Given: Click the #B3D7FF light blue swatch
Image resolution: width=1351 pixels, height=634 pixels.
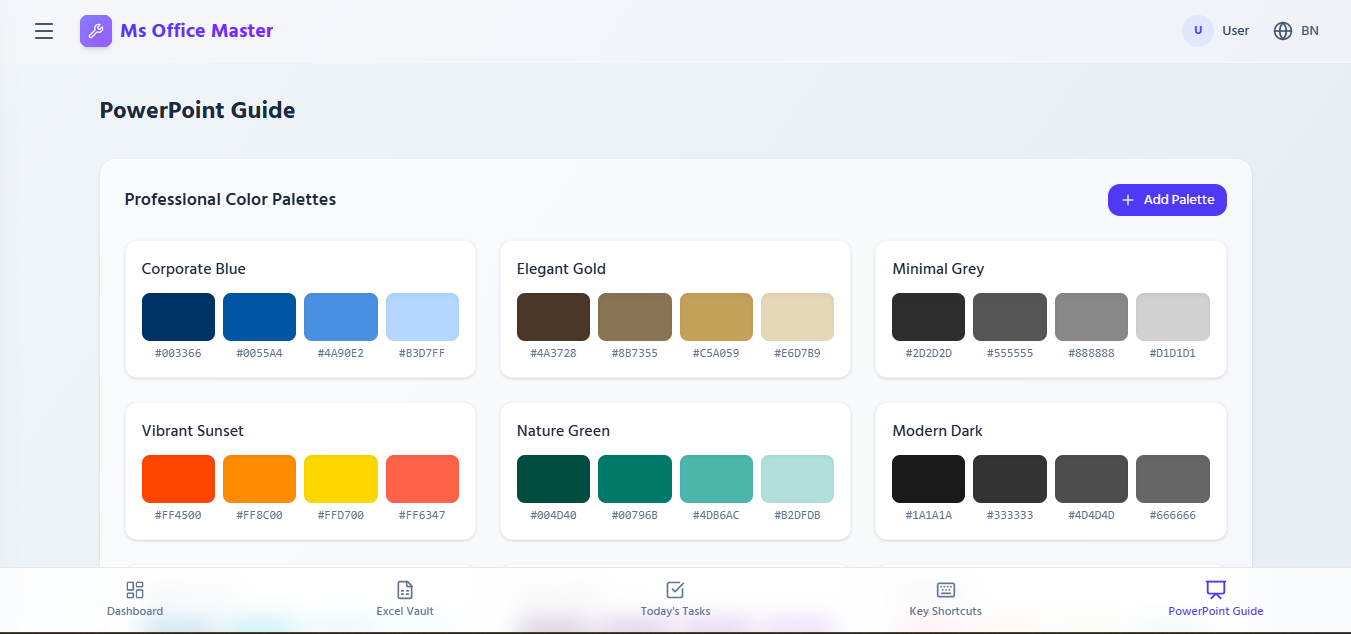Looking at the screenshot, I should 422,317.
